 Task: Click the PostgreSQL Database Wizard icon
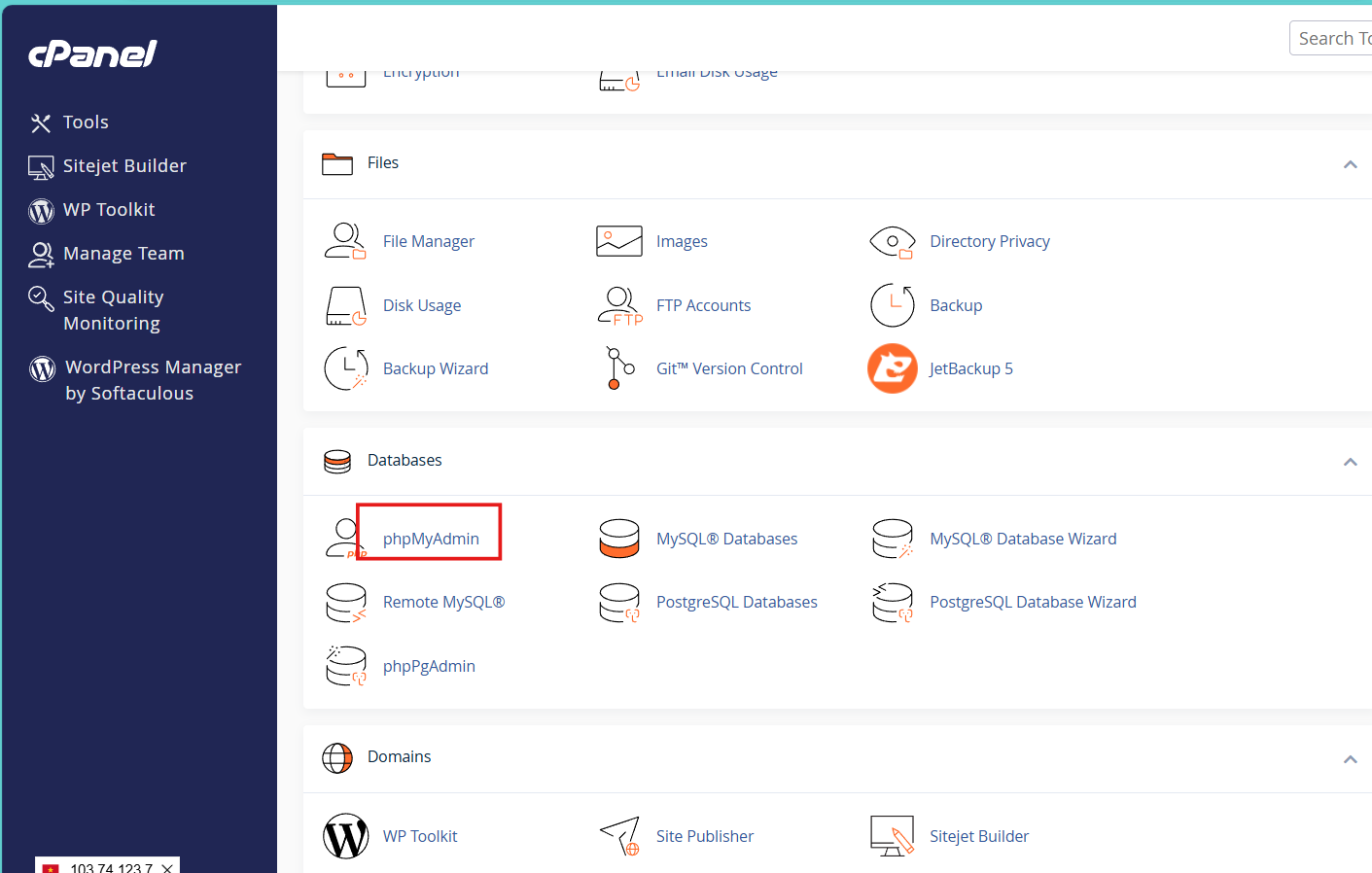(893, 603)
